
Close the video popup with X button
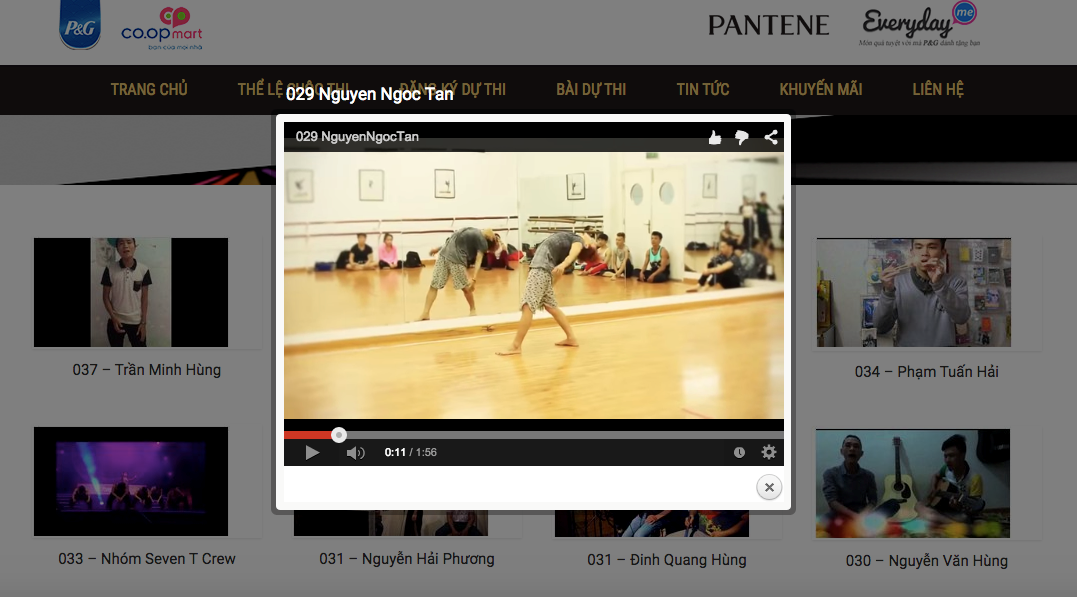769,487
